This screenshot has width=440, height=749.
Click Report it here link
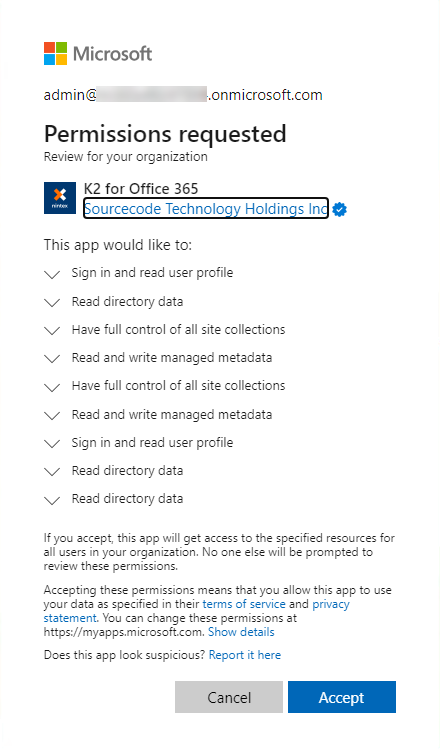click(245, 655)
